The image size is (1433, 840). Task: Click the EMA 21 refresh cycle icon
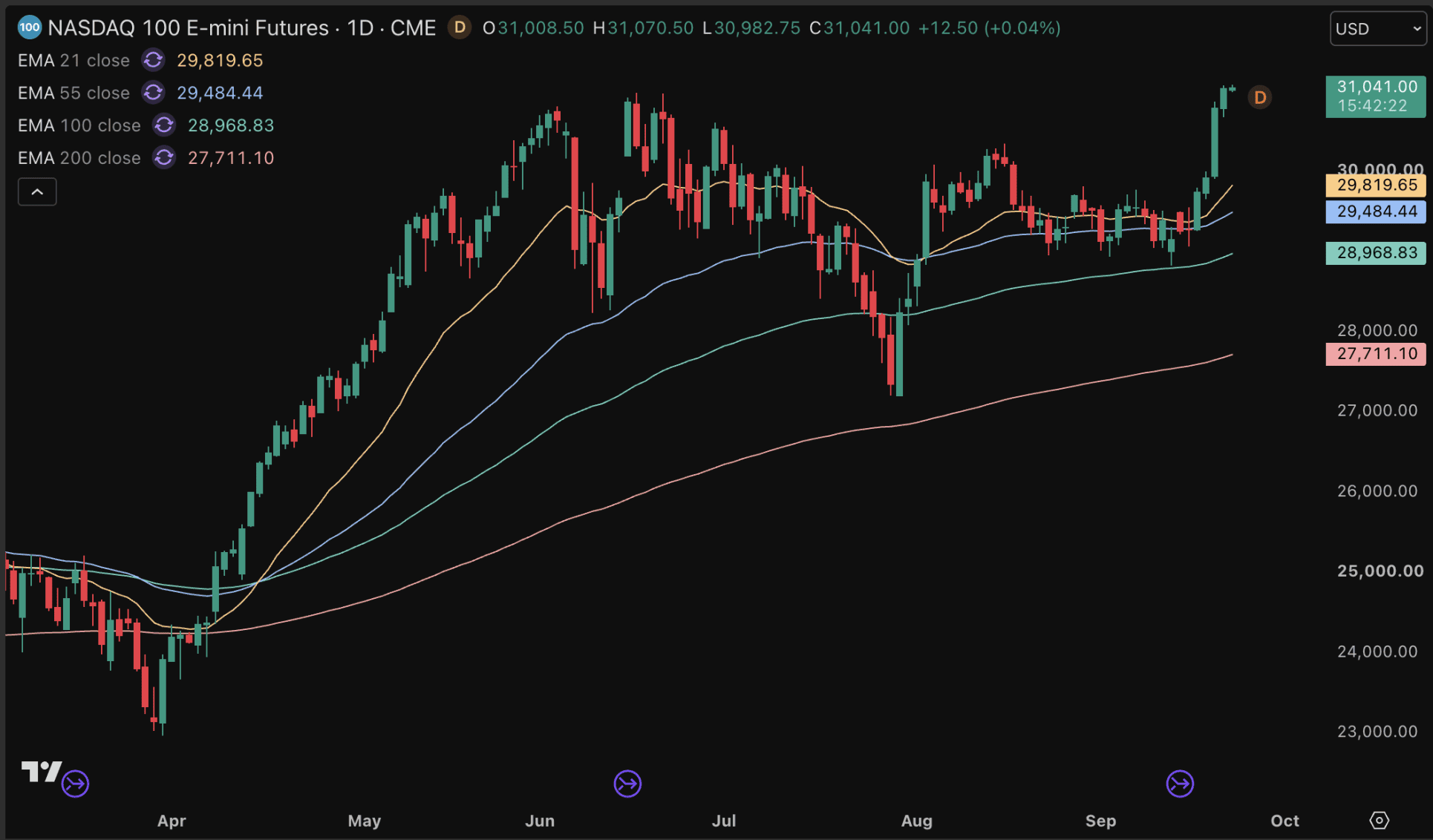(153, 60)
